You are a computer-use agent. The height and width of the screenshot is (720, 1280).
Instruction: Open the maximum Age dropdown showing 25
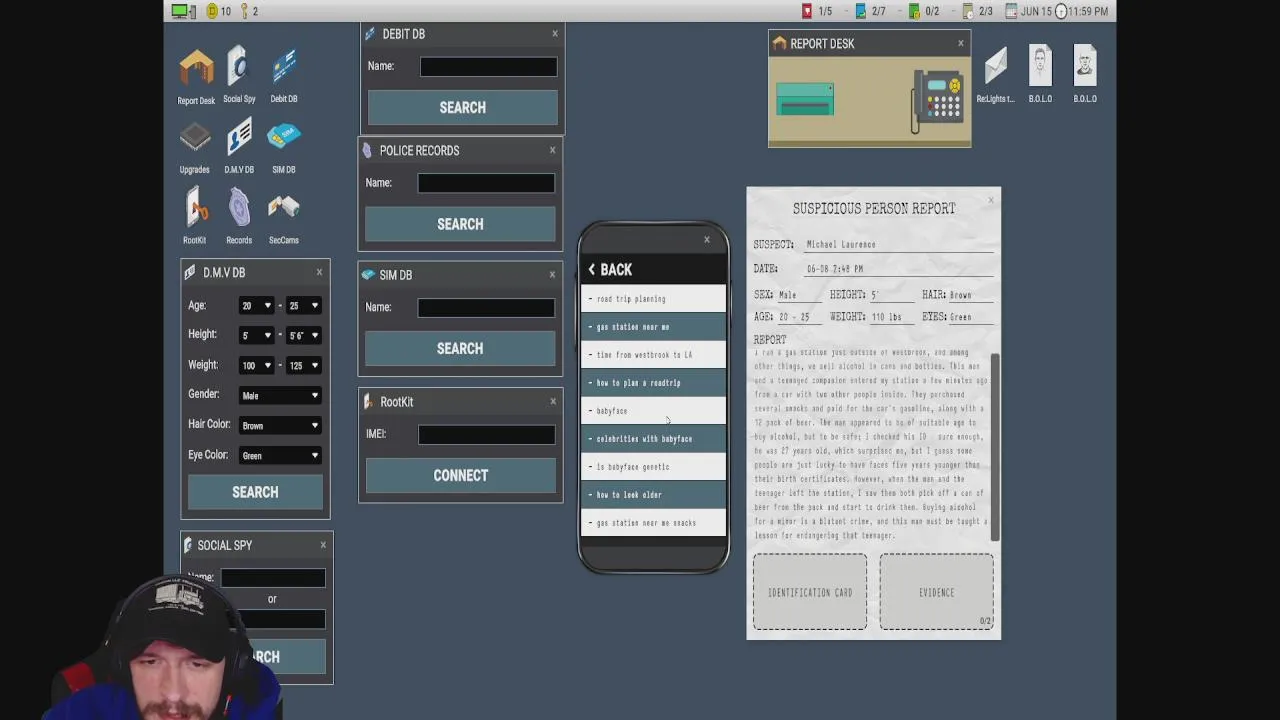[x=304, y=305]
